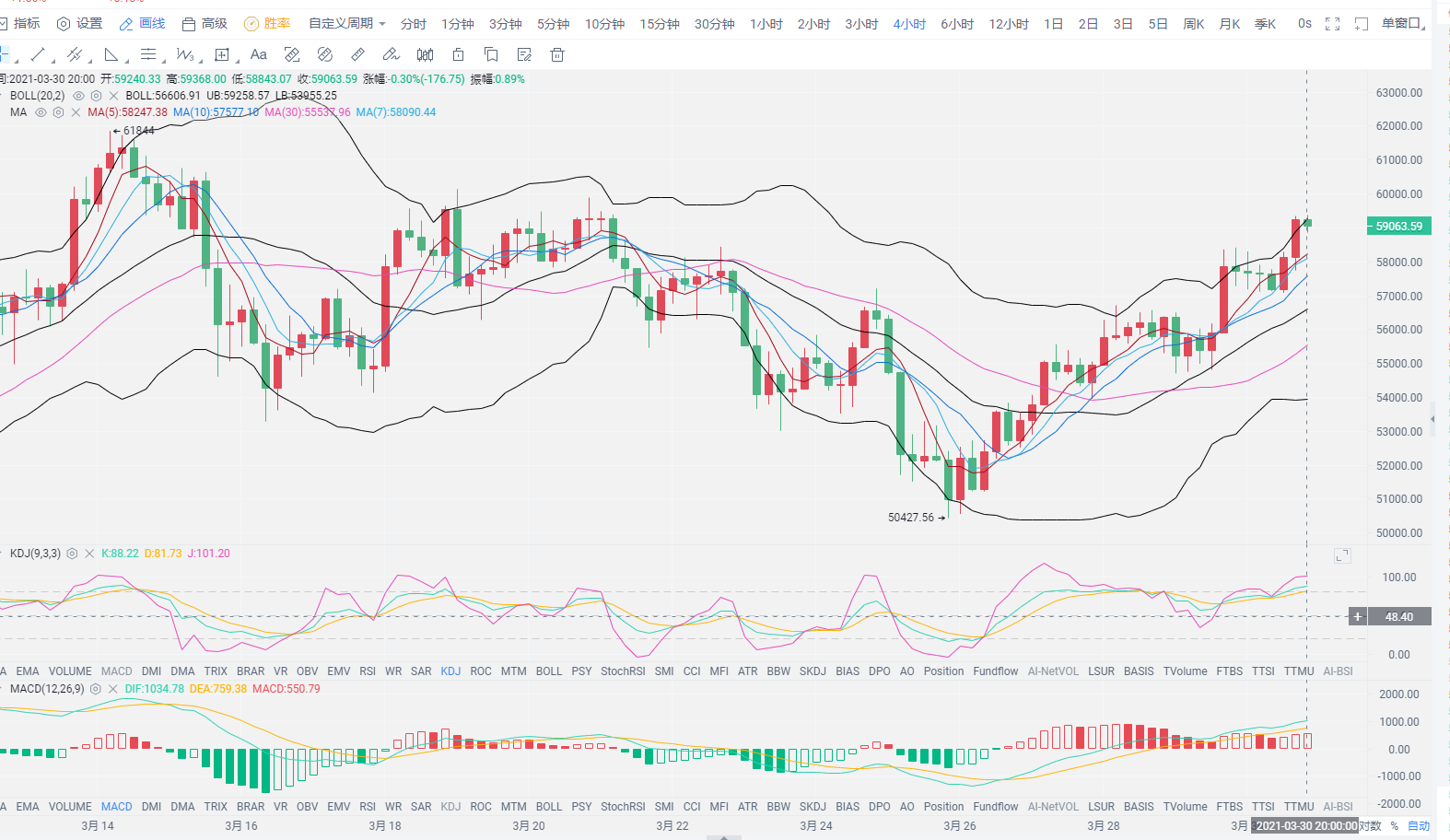Open BOLL indicator settings gear
1450x840 pixels.
pyautogui.click(x=96, y=96)
